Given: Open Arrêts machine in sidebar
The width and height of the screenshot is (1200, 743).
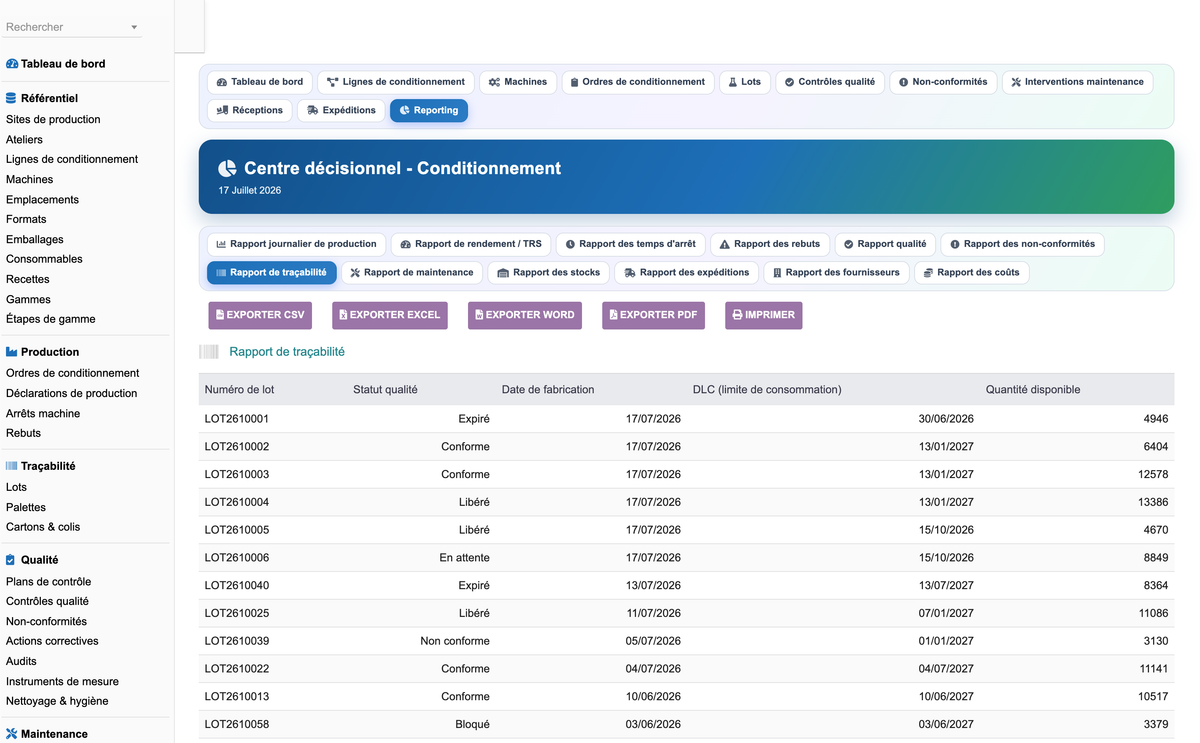Looking at the screenshot, I should tap(43, 413).
